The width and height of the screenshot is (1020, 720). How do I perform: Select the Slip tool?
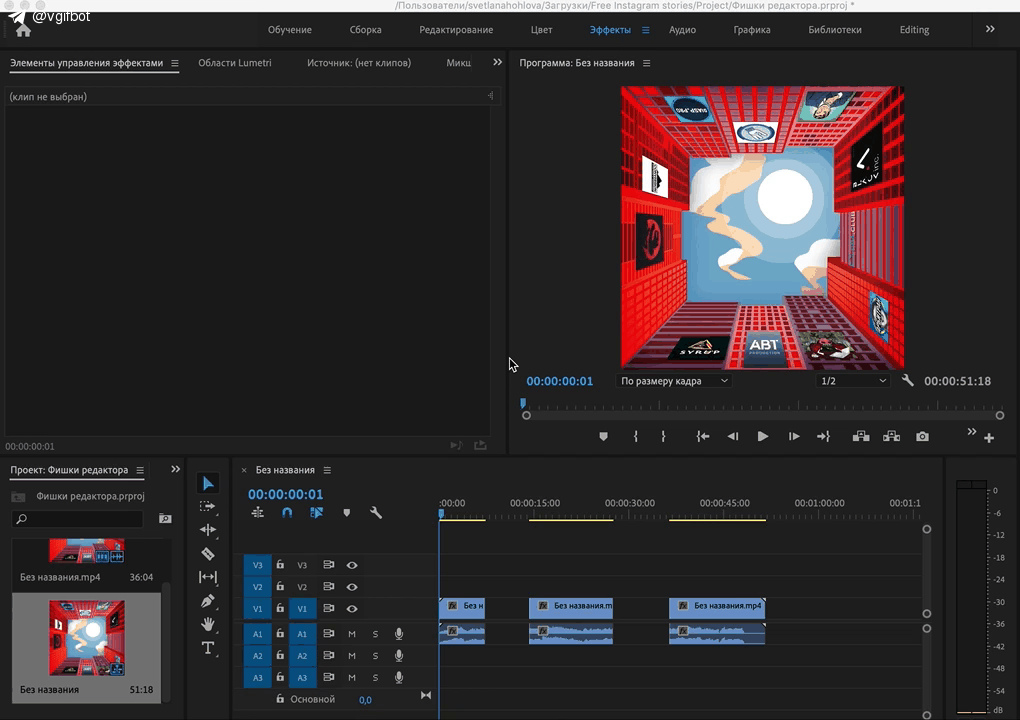(x=208, y=577)
